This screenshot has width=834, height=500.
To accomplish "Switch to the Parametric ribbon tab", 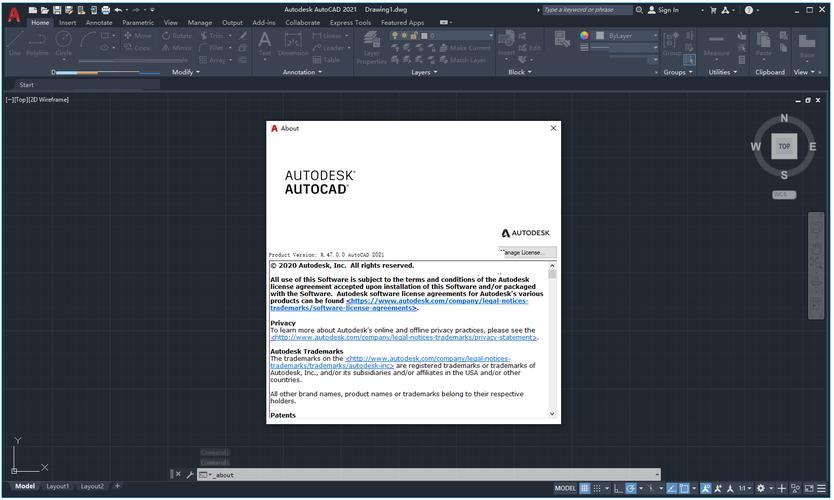I will 138,22.
